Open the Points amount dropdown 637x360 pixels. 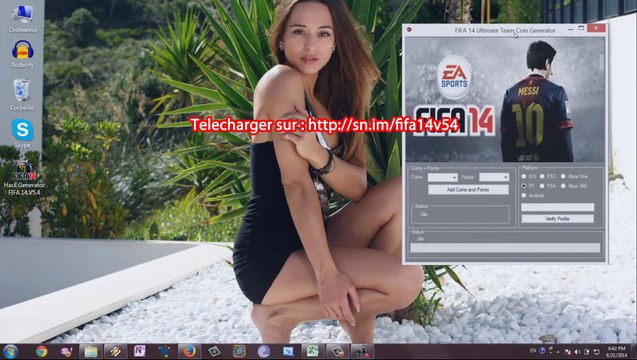click(494, 177)
